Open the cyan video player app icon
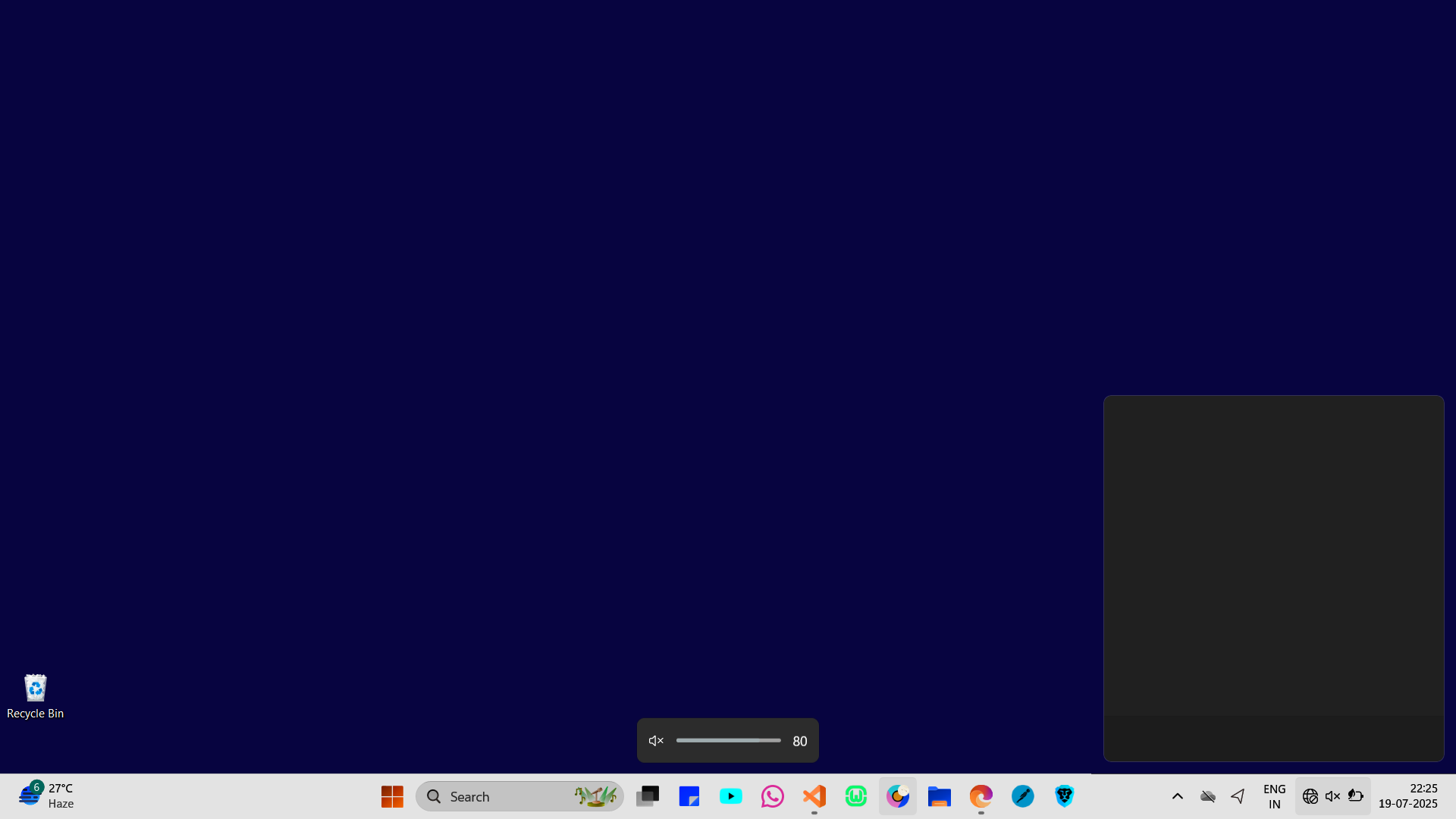Viewport: 1456px width, 819px height. (730, 796)
